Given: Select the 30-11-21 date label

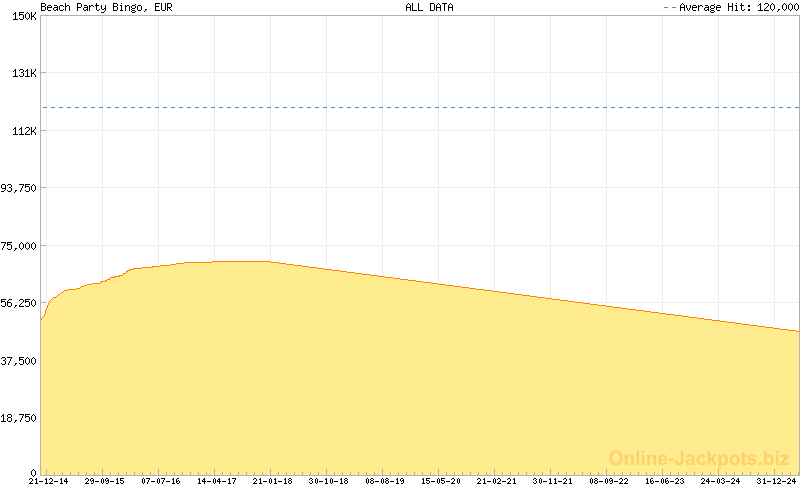Looking at the screenshot, I should click(x=552, y=481).
